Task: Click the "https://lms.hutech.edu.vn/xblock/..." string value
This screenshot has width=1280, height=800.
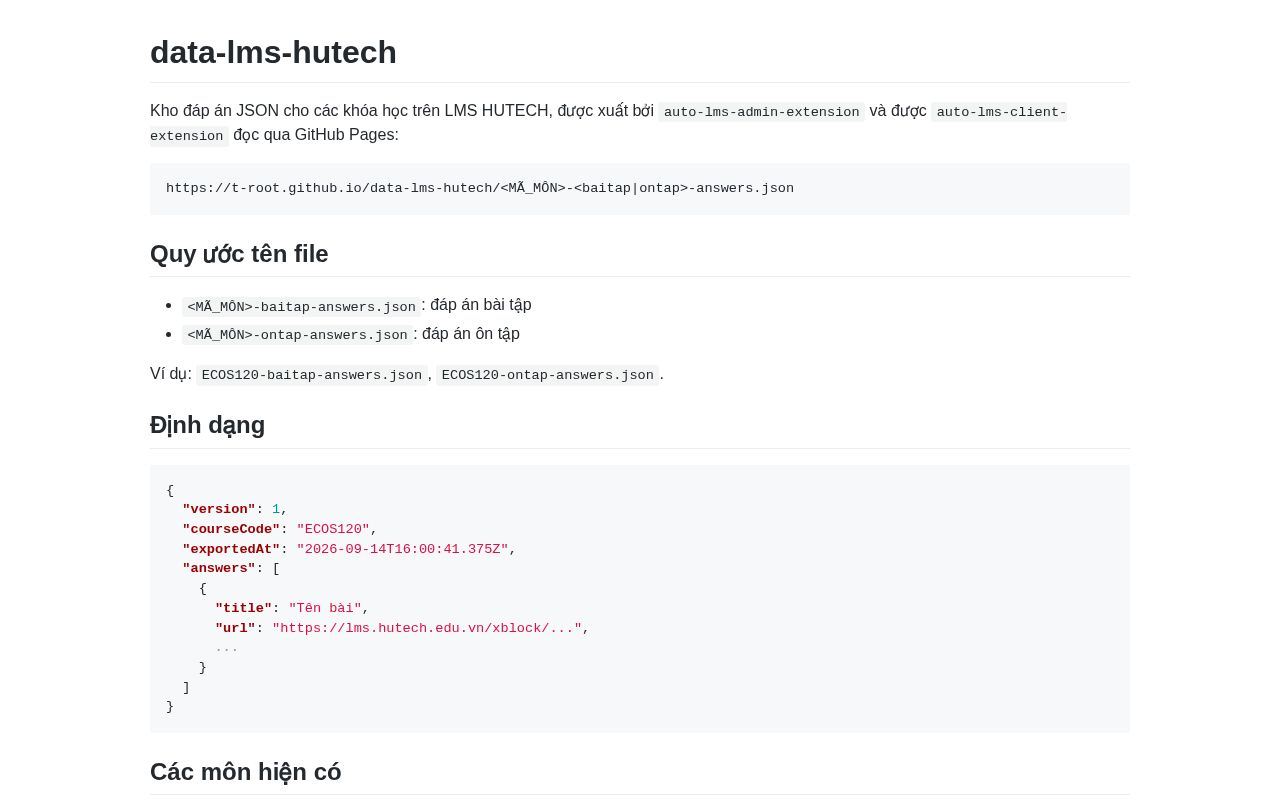Action: click(428, 629)
